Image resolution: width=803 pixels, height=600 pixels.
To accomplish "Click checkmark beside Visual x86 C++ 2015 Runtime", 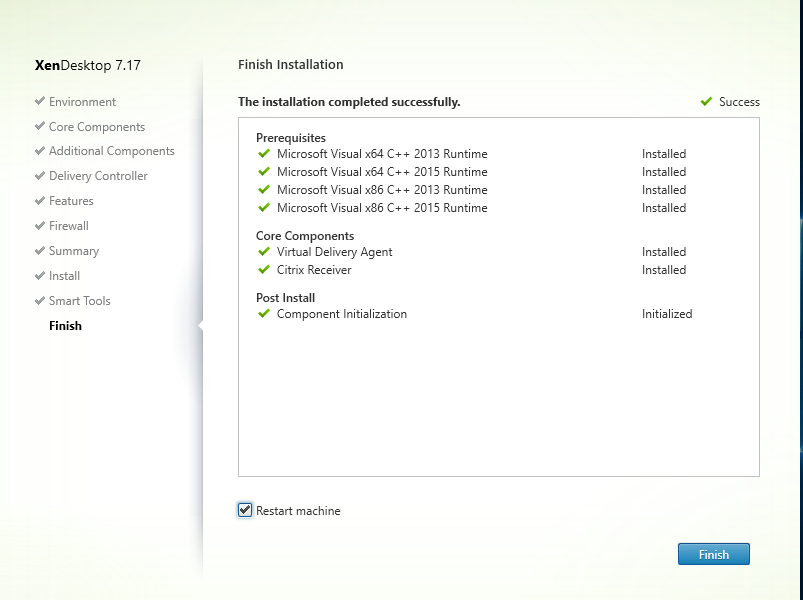I will [264, 207].
